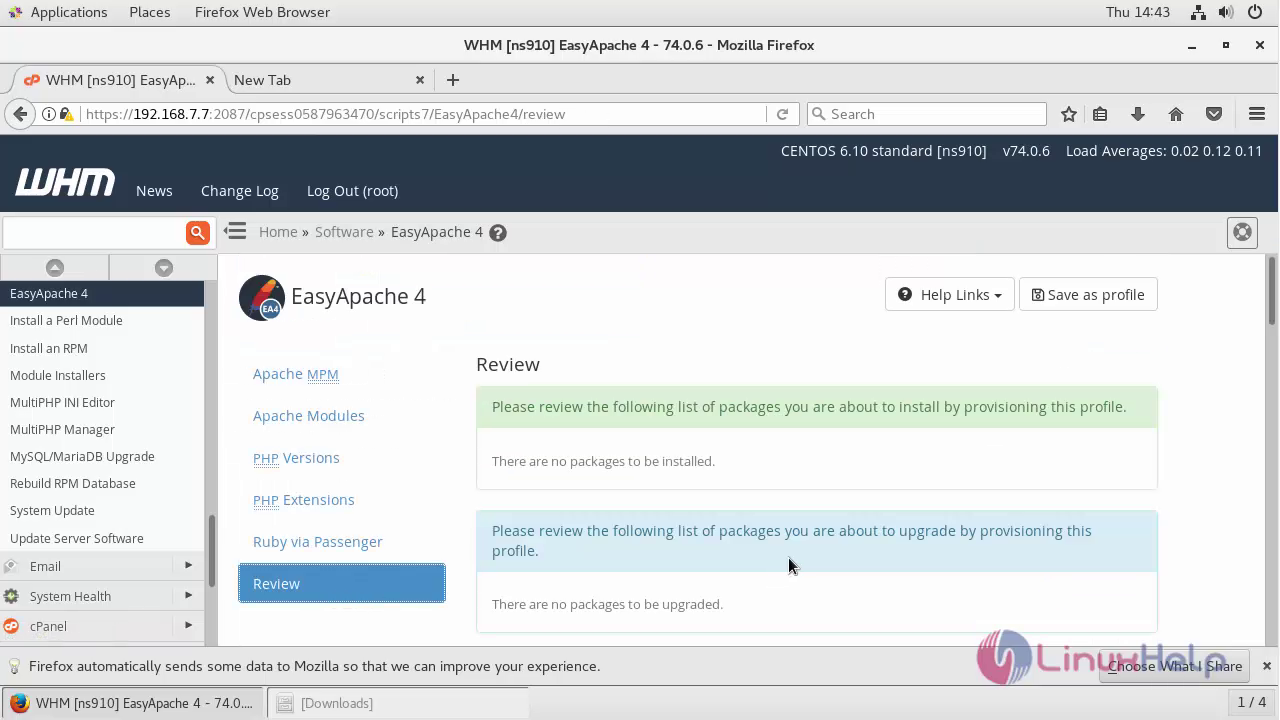Collapse all sidebar categories with up arrow

point(55,267)
